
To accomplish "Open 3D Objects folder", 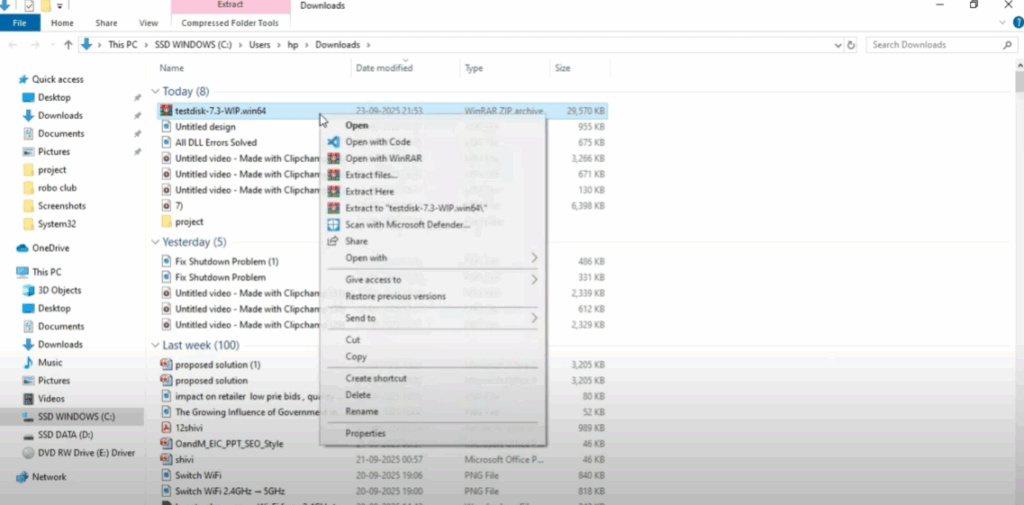I will pos(52,290).
